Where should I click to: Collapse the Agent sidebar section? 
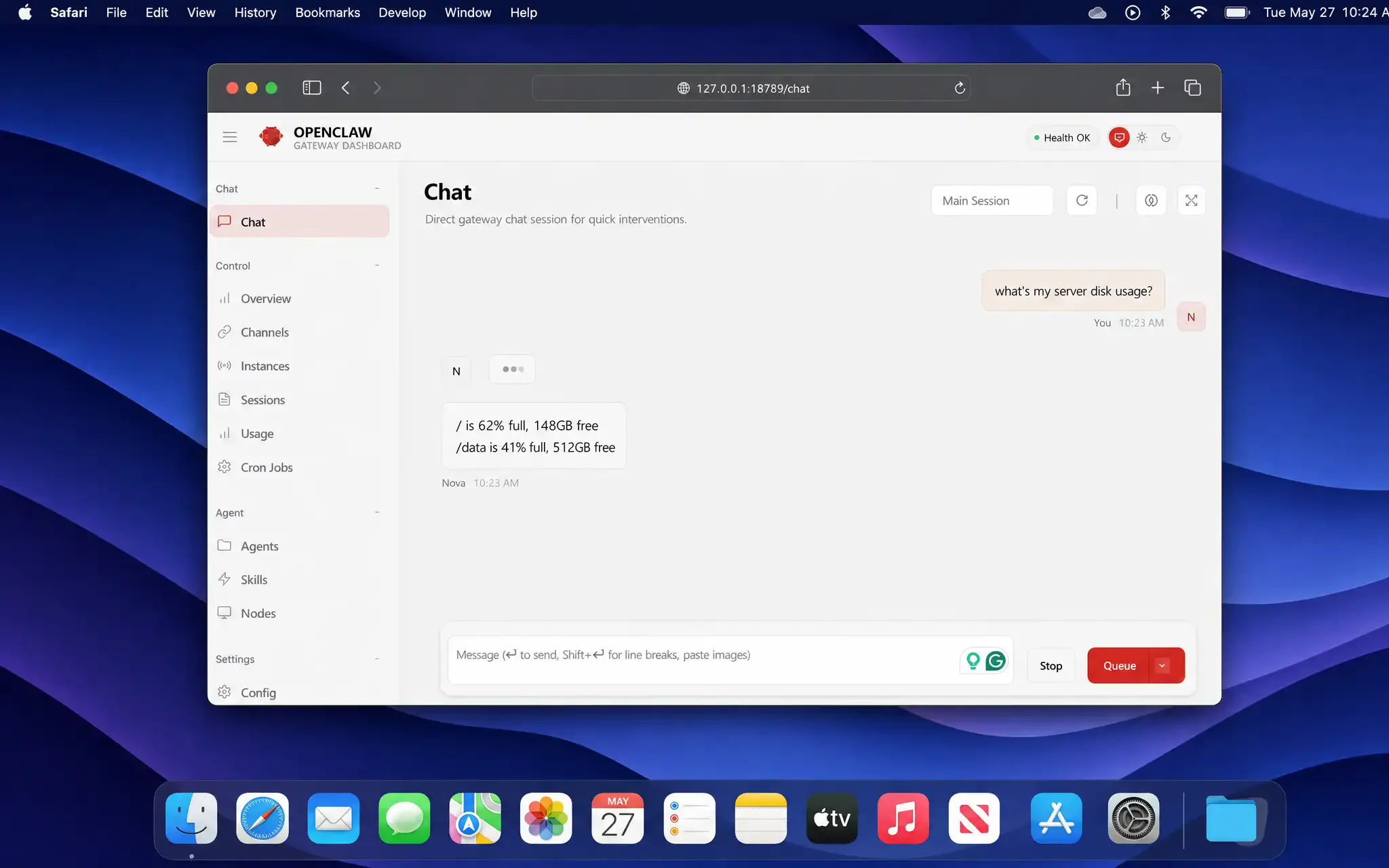[377, 513]
